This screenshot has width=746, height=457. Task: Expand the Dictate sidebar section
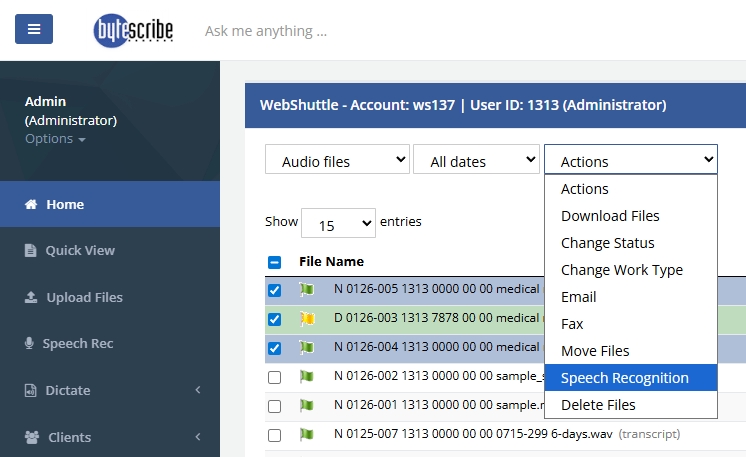pos(110,390)
